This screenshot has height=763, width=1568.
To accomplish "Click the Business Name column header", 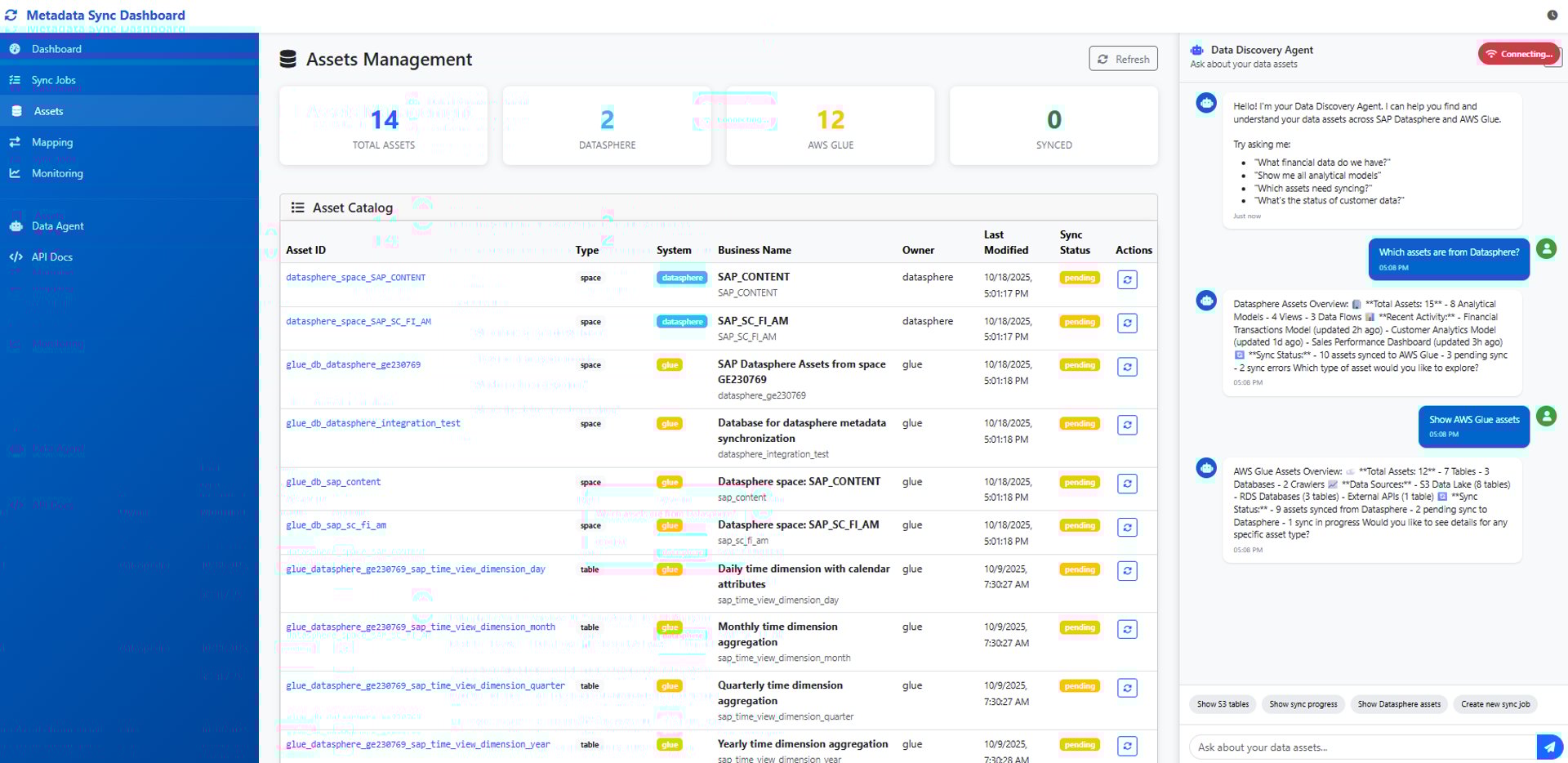I will point(755,251).
